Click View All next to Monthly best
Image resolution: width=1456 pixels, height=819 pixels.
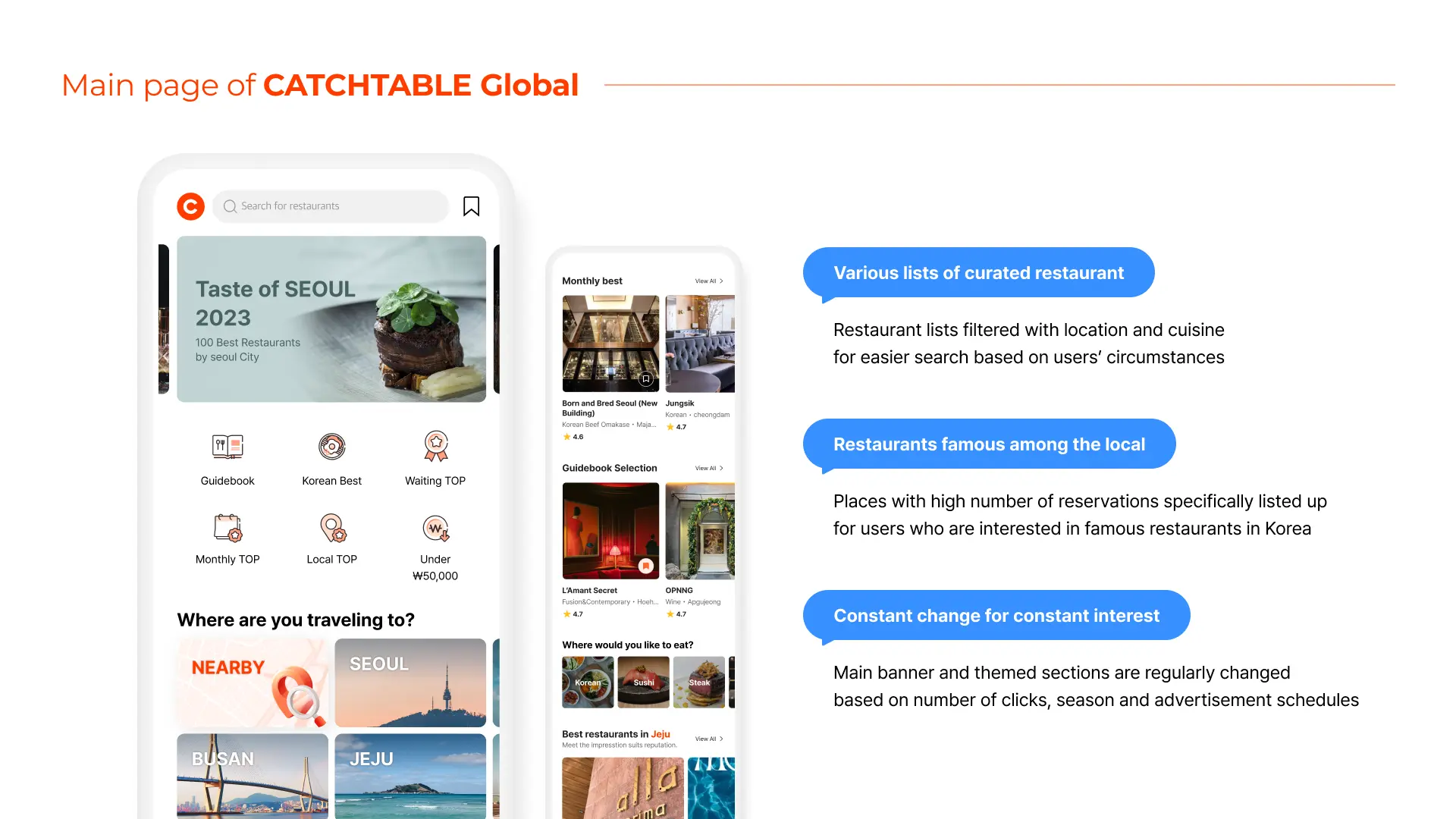[x=709, y=281]
